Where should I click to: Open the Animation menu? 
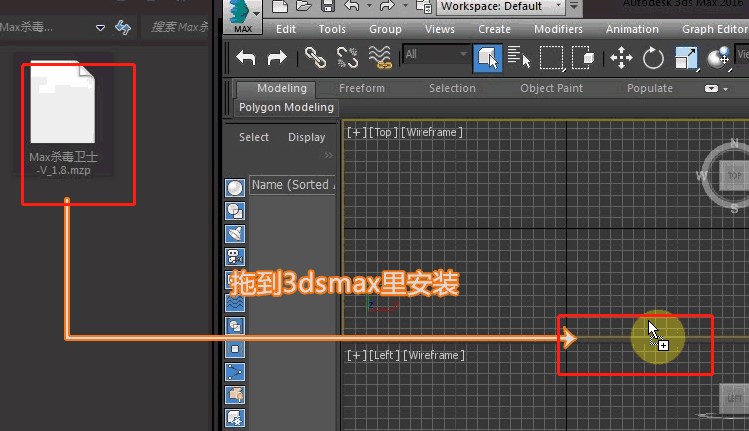(x=632, y=29)
